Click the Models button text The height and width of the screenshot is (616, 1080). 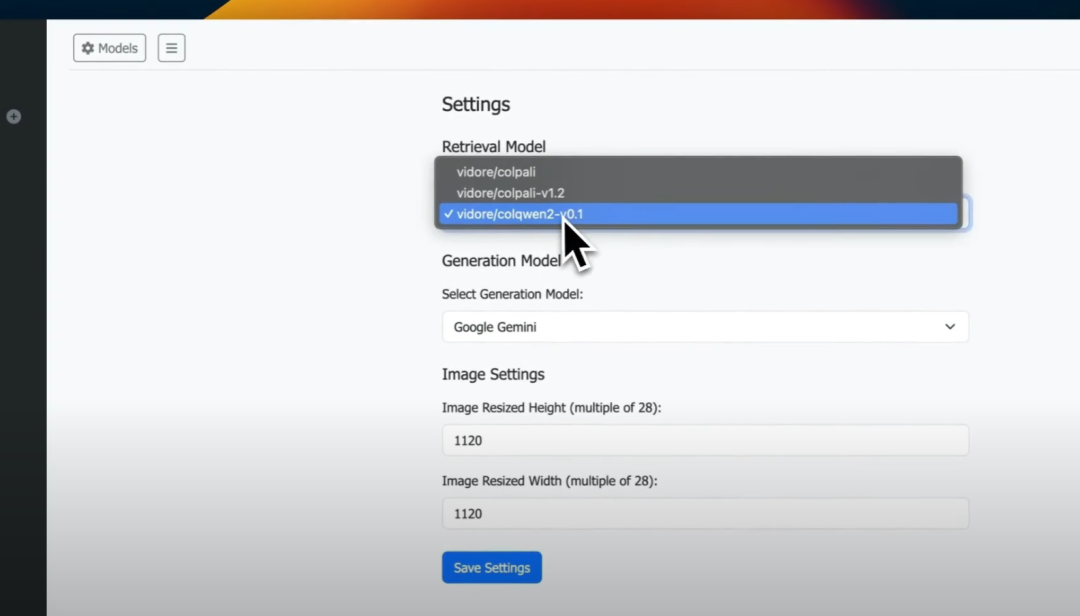[x=118, y=48]
